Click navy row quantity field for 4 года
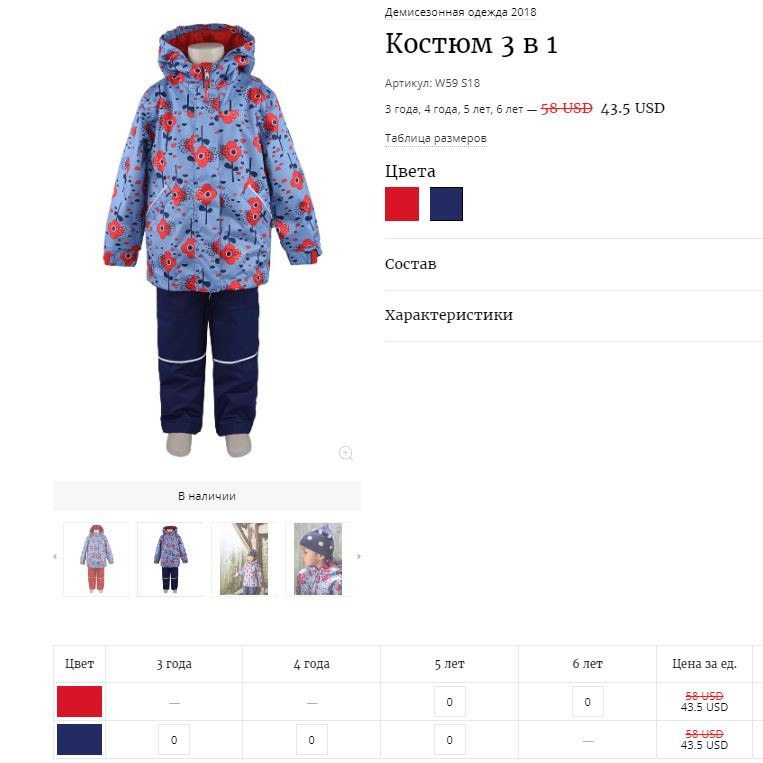 tap(311, 740)
